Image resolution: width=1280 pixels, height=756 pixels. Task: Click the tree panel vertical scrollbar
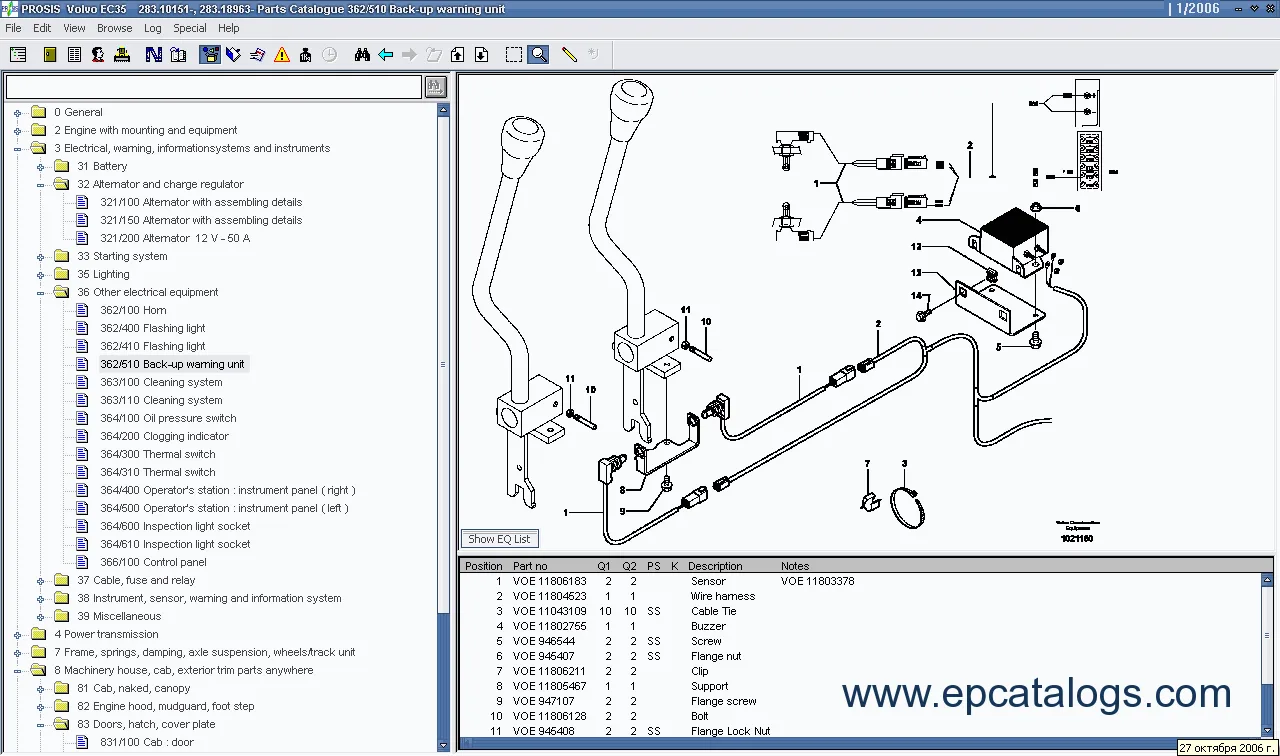(x=443, y=425)
